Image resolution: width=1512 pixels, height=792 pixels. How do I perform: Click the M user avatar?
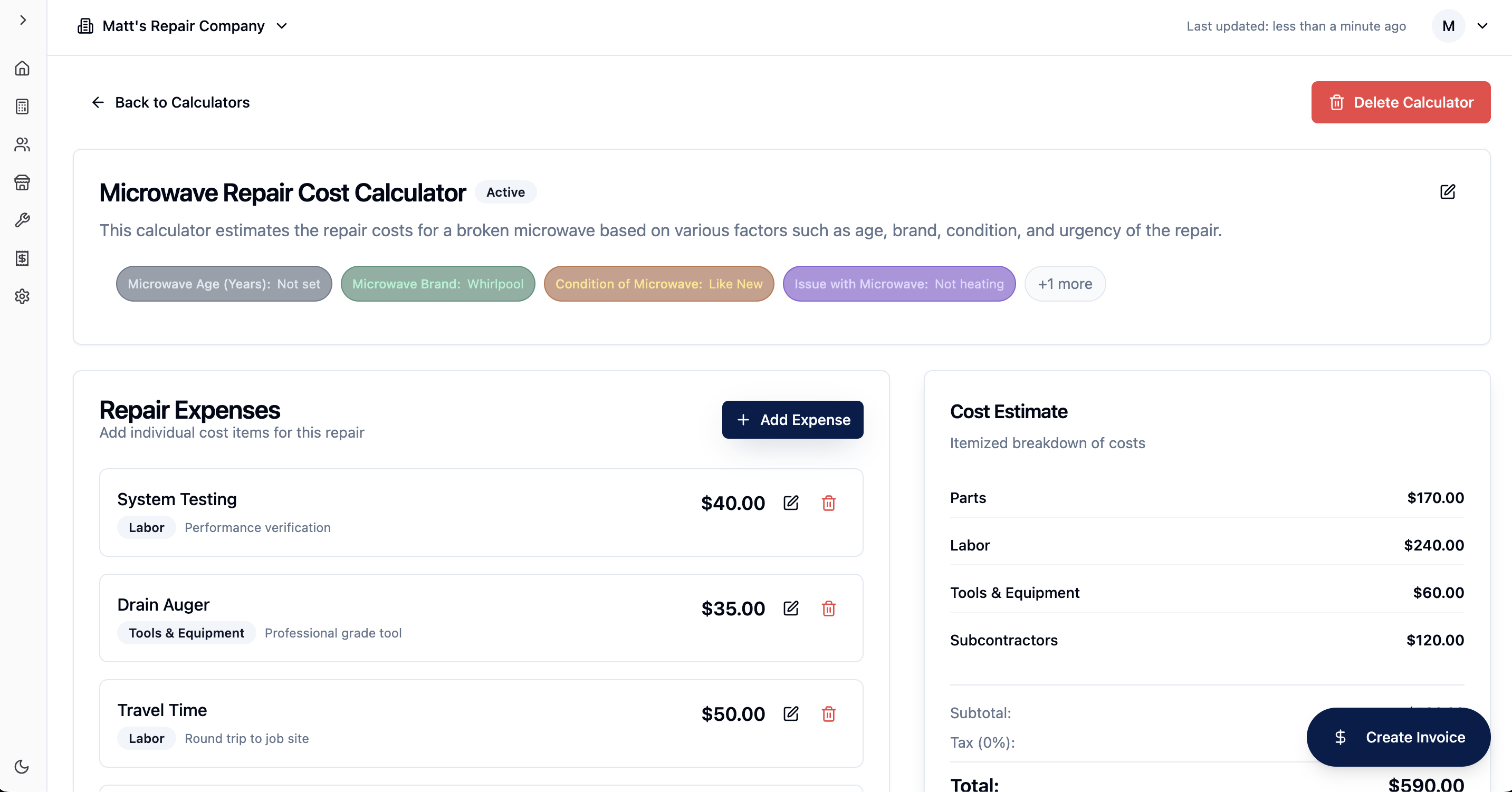[1448, 26]
